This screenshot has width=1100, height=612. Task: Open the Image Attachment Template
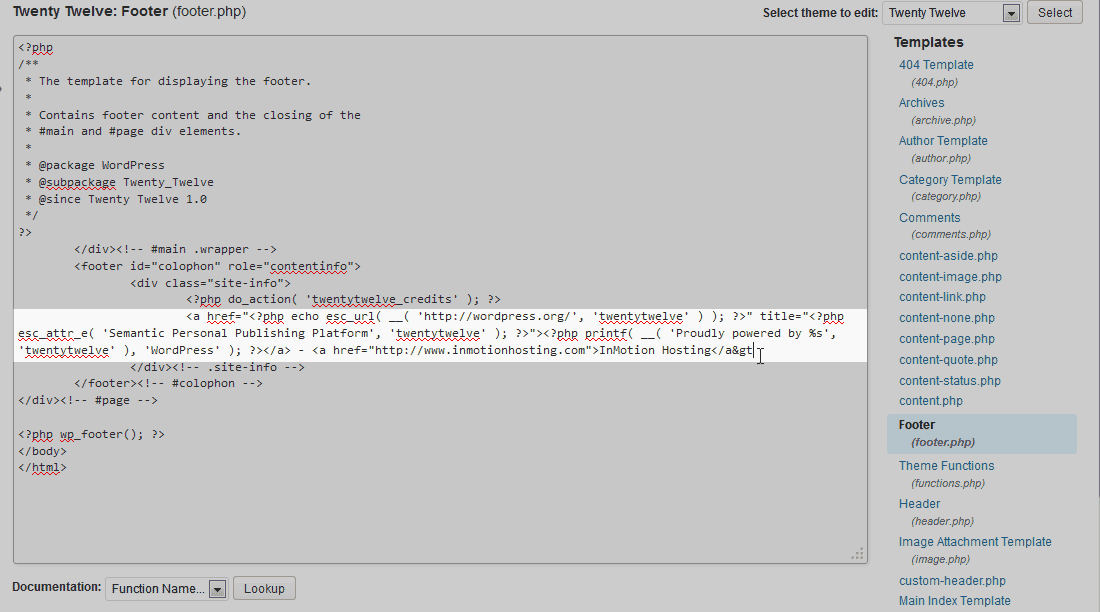(975, 542)
